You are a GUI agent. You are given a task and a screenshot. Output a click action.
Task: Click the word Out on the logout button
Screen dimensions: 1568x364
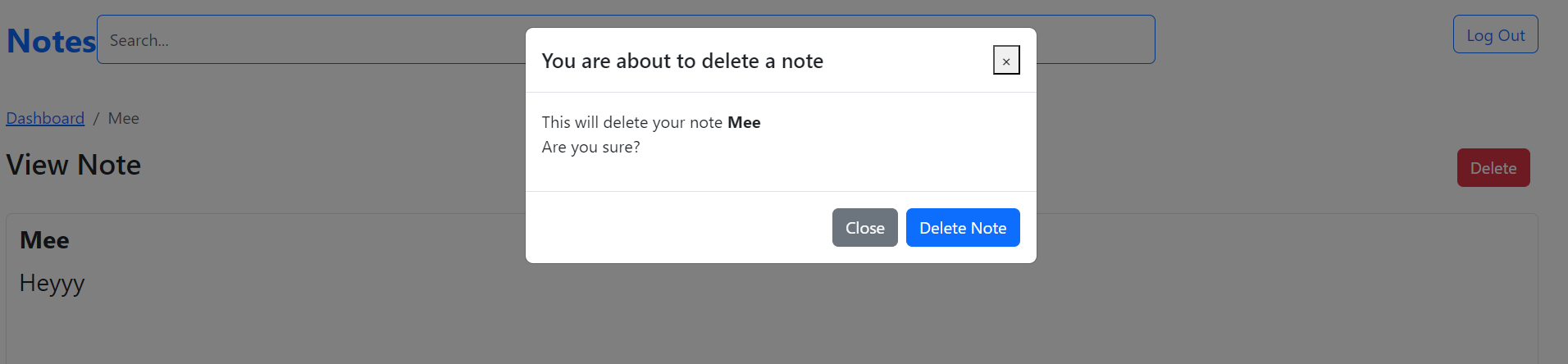tap(1511, 35)
